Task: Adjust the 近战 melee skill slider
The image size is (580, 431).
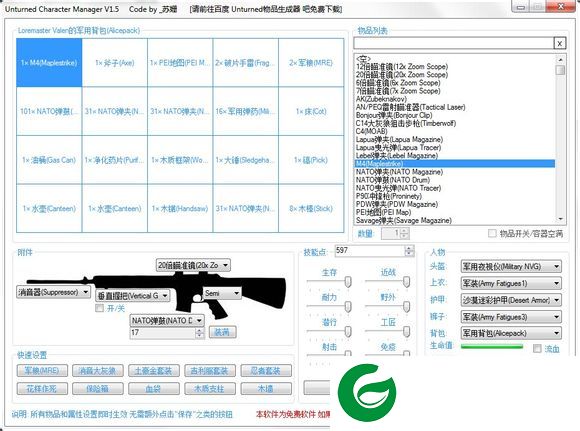Action: coord(406,282)
